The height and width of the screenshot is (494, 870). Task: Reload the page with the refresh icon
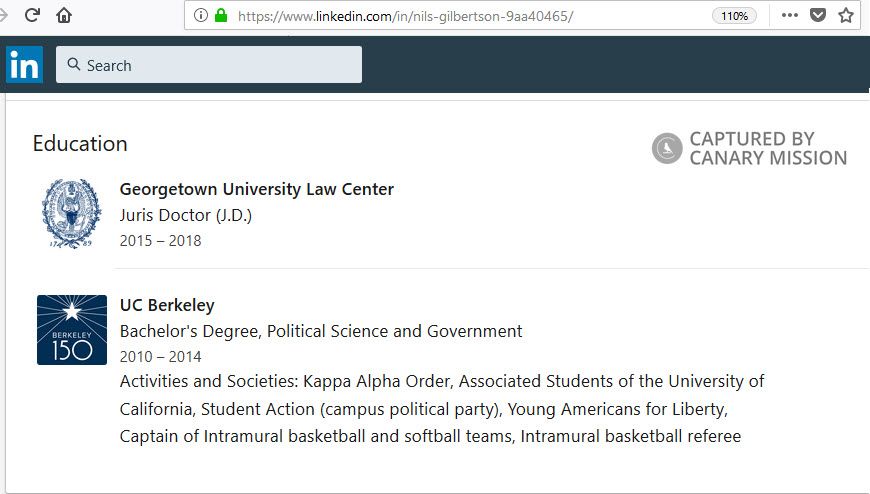32,15
